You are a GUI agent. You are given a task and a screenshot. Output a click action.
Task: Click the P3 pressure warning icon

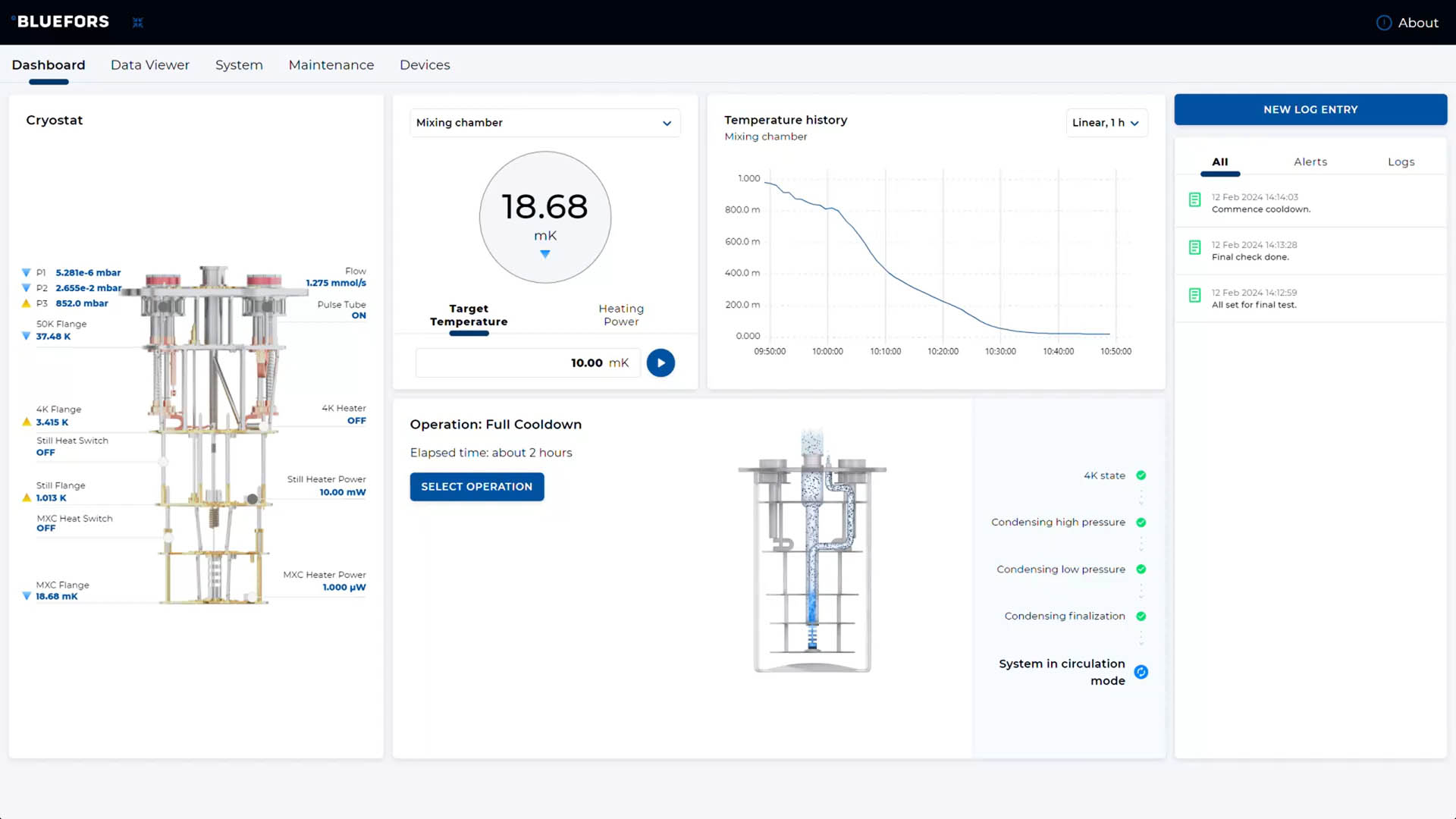(27, 303)
